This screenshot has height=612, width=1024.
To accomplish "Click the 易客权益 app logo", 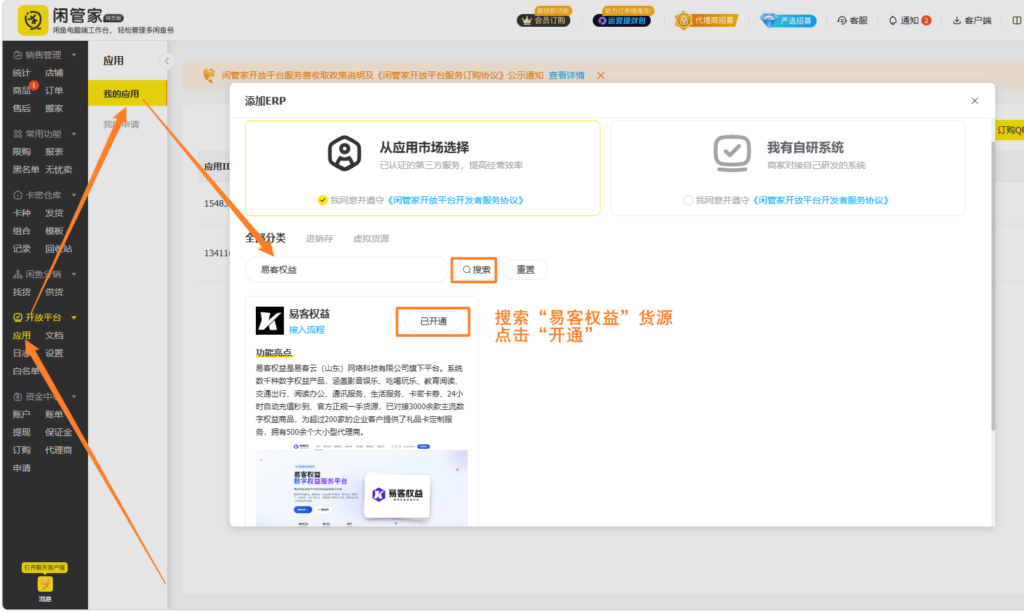I will coord(269,321).
